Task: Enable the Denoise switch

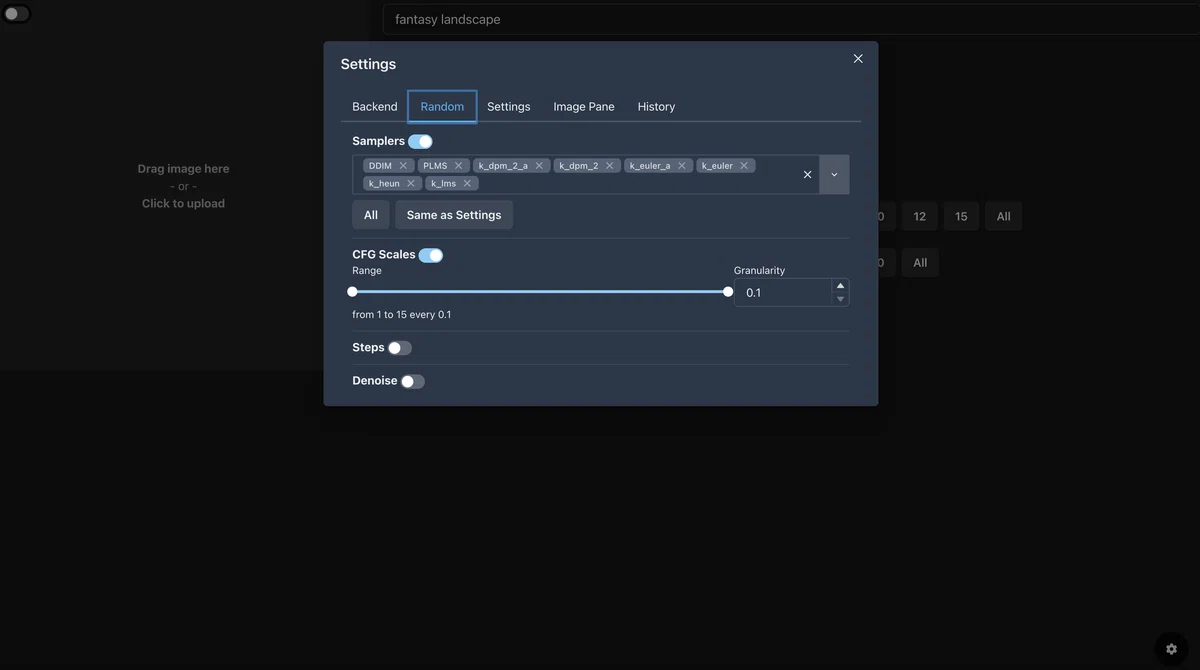Action: pos(413,382)
